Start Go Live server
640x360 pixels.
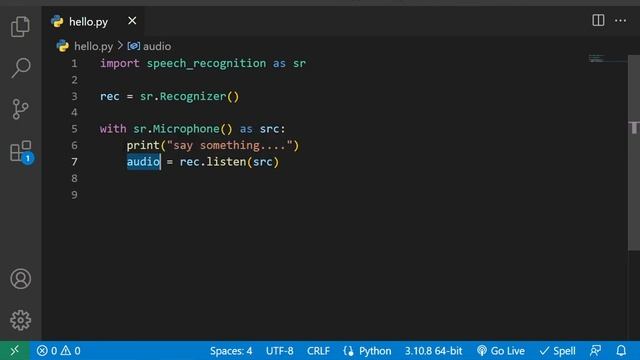(500, 351)
